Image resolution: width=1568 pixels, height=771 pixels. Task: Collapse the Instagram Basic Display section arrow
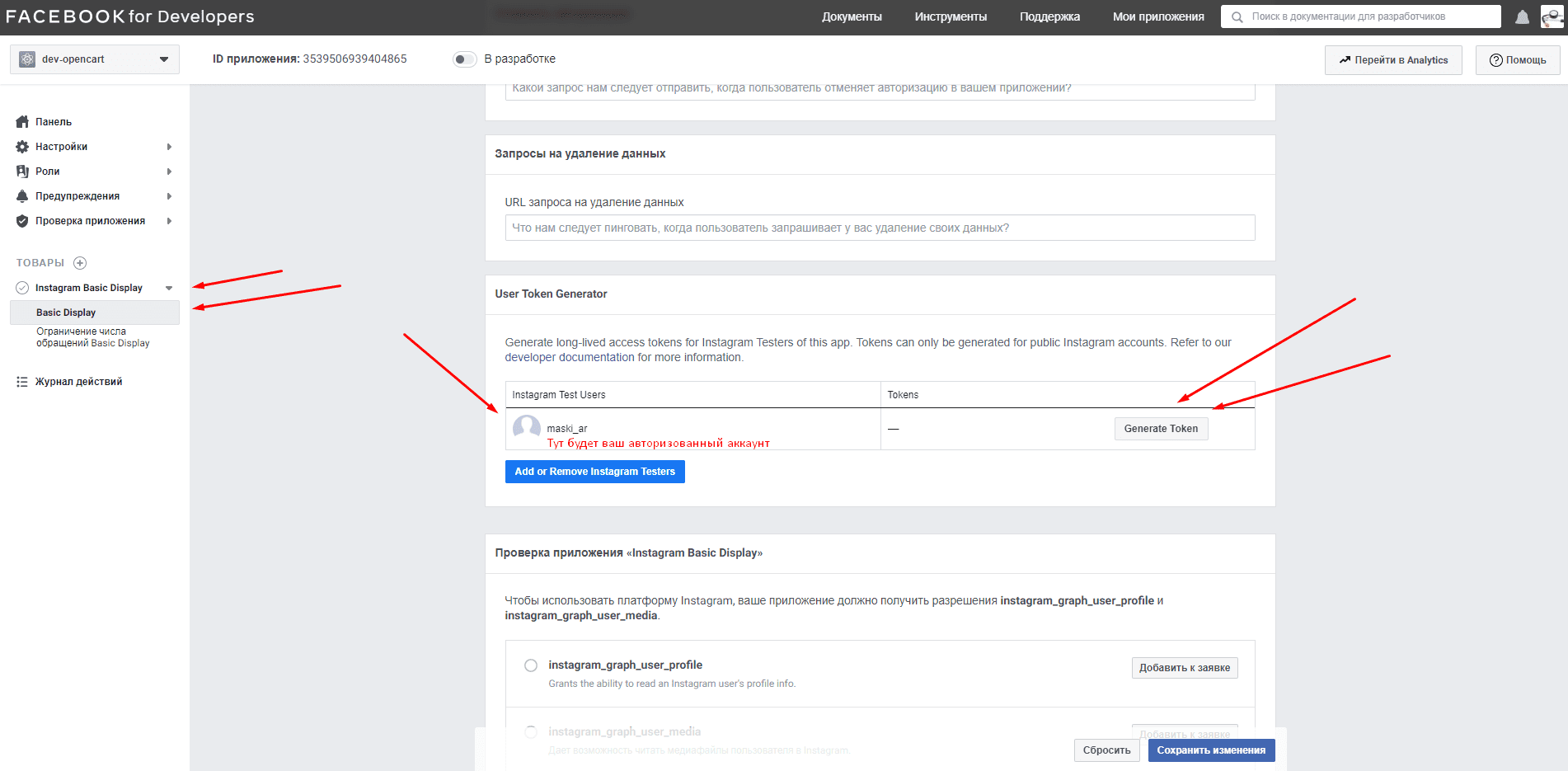tap(169, 288)
